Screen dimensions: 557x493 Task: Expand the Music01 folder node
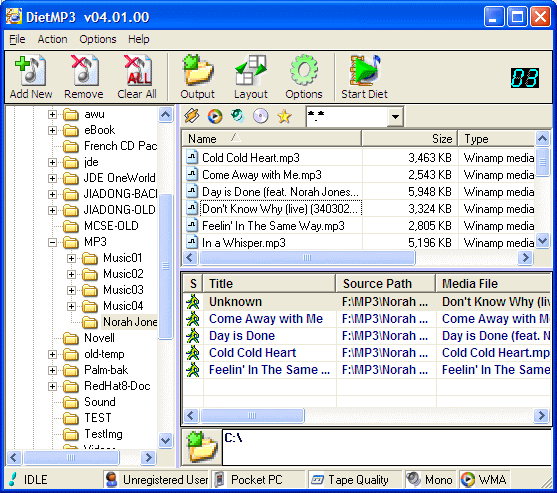[x=71, y=258]
